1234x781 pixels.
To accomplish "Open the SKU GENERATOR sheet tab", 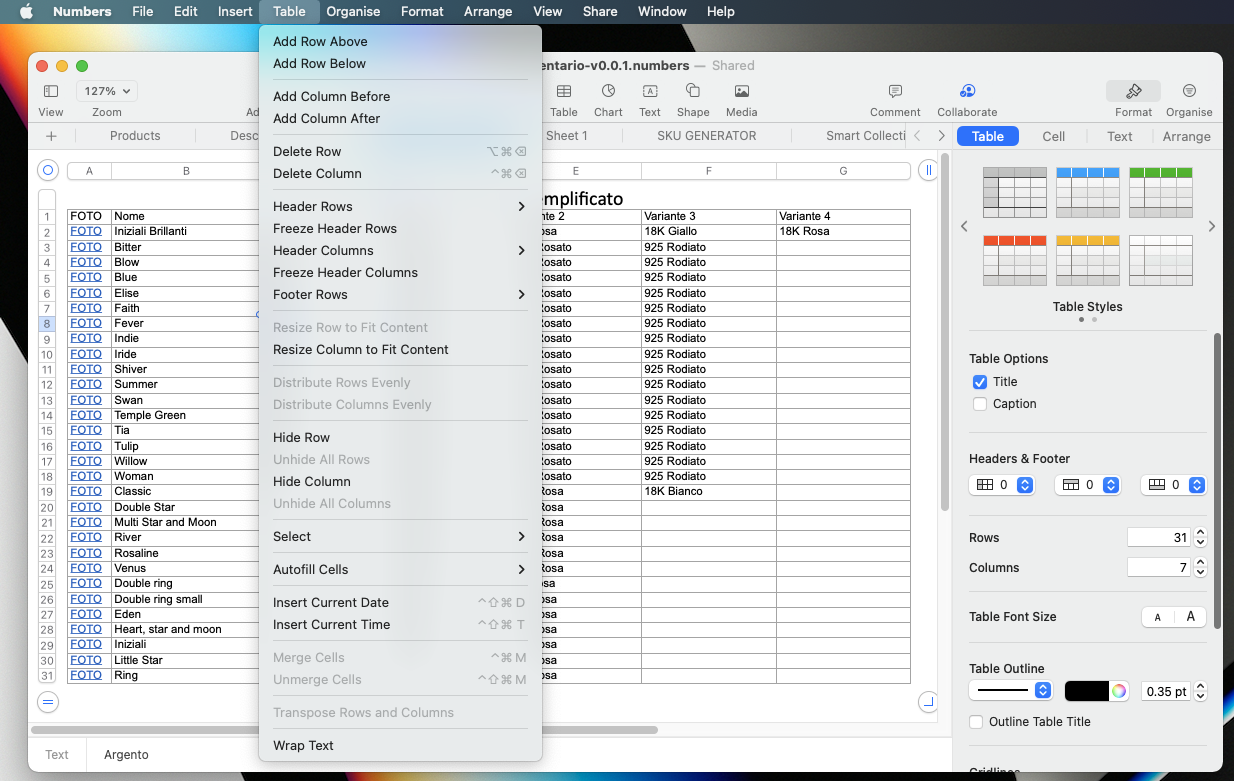I will [706, 136].
